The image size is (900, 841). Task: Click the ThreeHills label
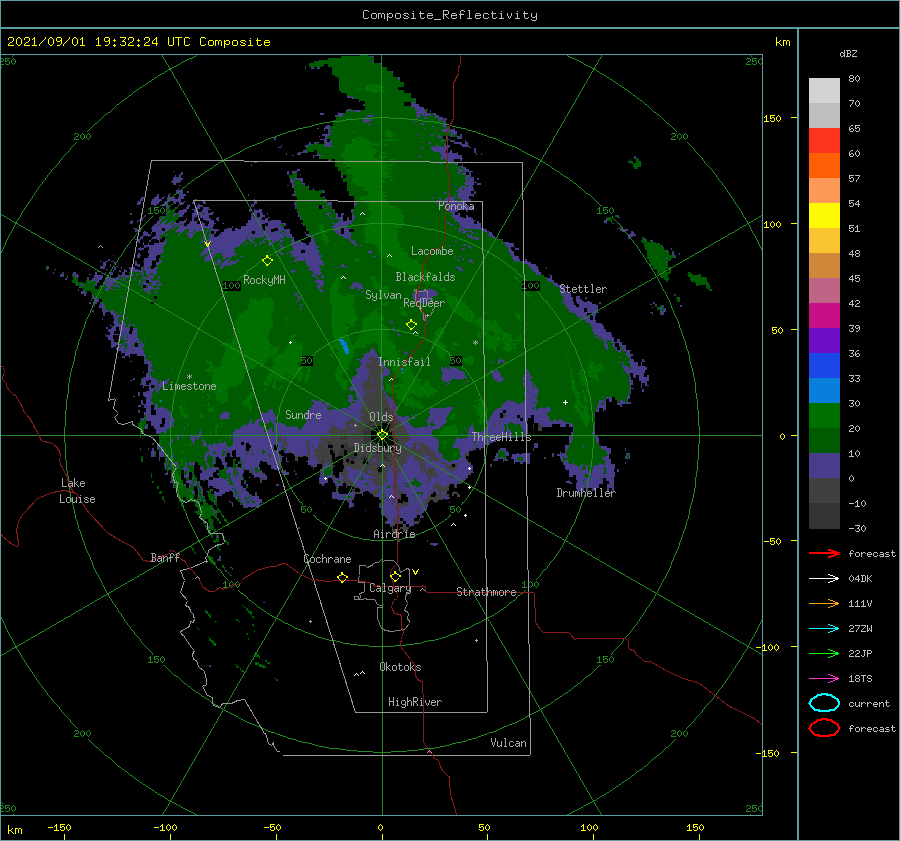click(502, 437)
